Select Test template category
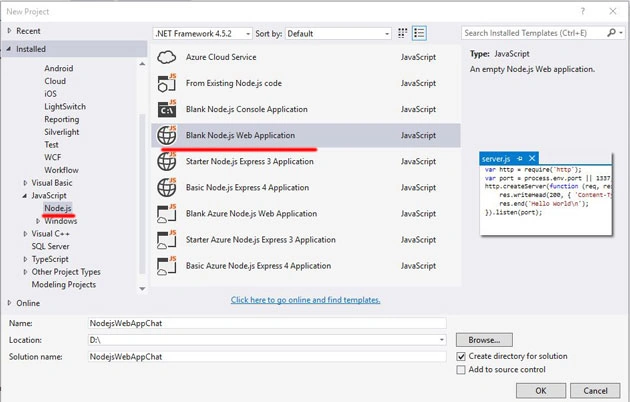The width and height of the screenshot is (630, 402). pos(51,145)
